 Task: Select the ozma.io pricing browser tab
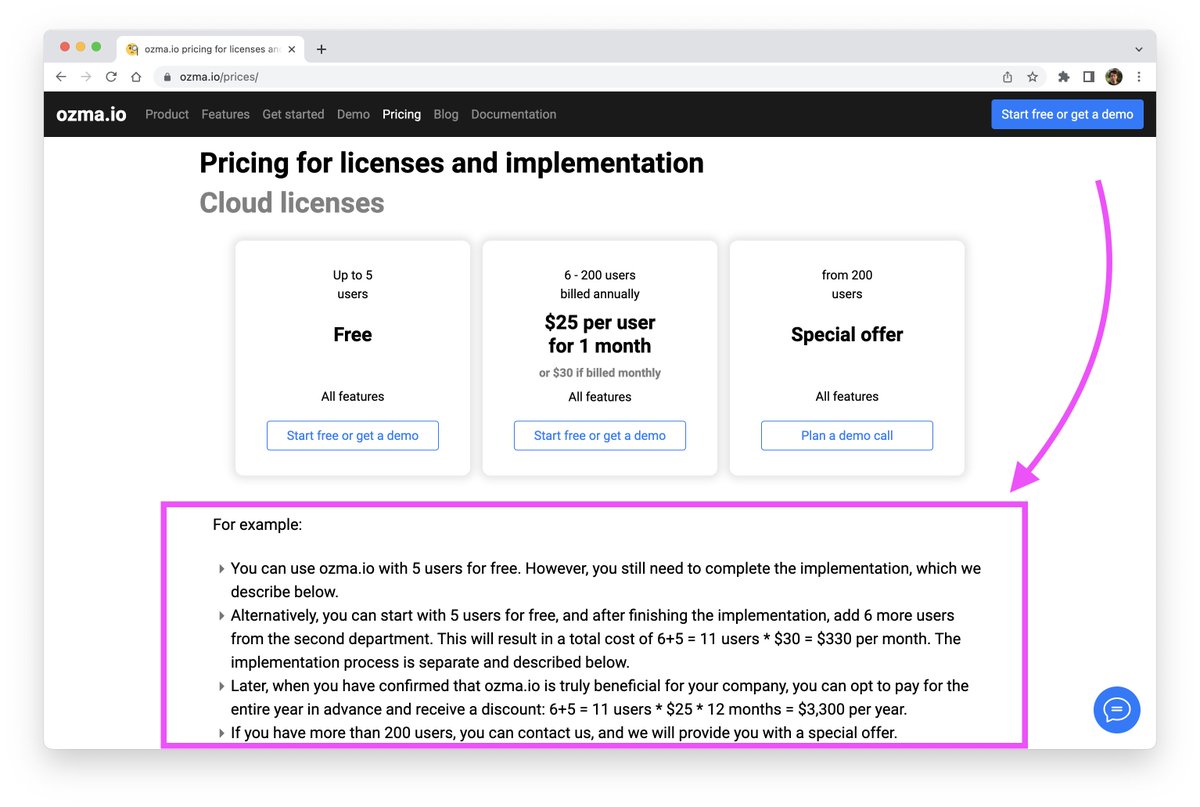coord(212,49)
